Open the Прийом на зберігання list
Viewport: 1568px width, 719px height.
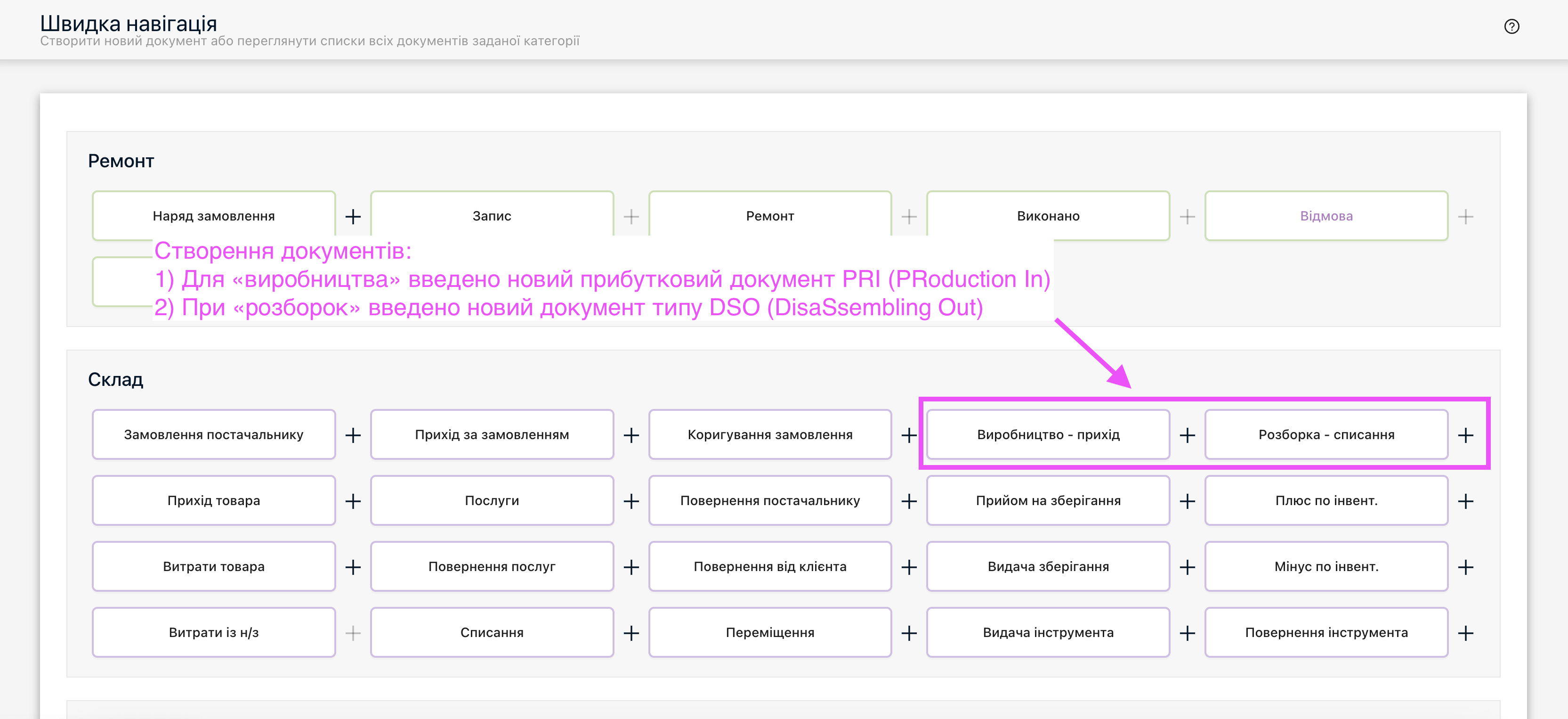coord(1048,500)
